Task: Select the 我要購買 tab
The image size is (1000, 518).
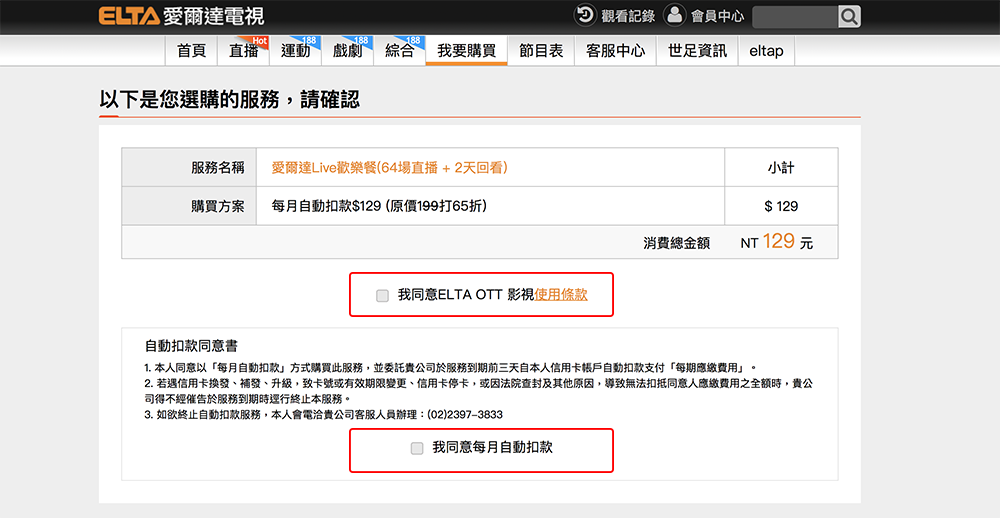Action: [x=466, y=51]
